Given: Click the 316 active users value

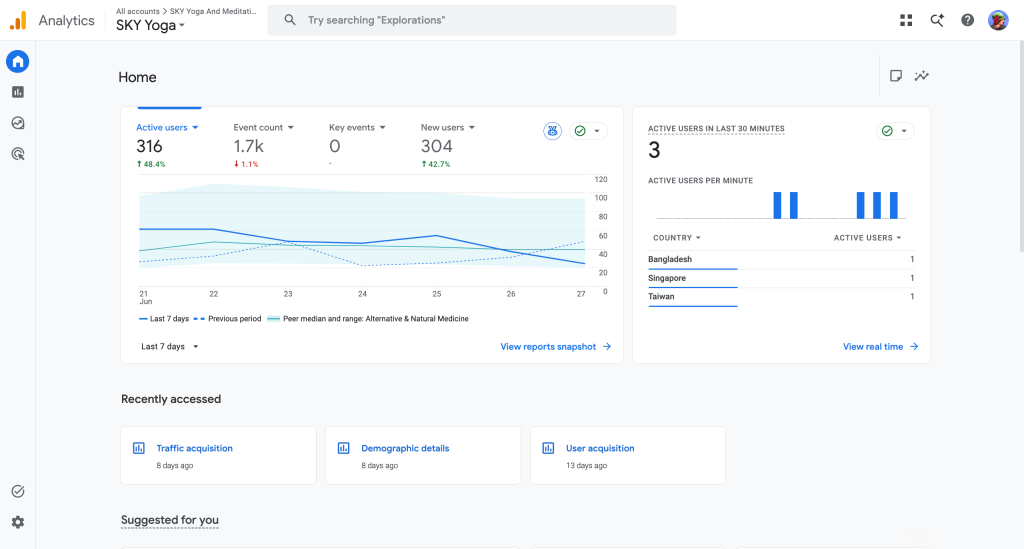Looking at the screenshot, I should 149,146.
